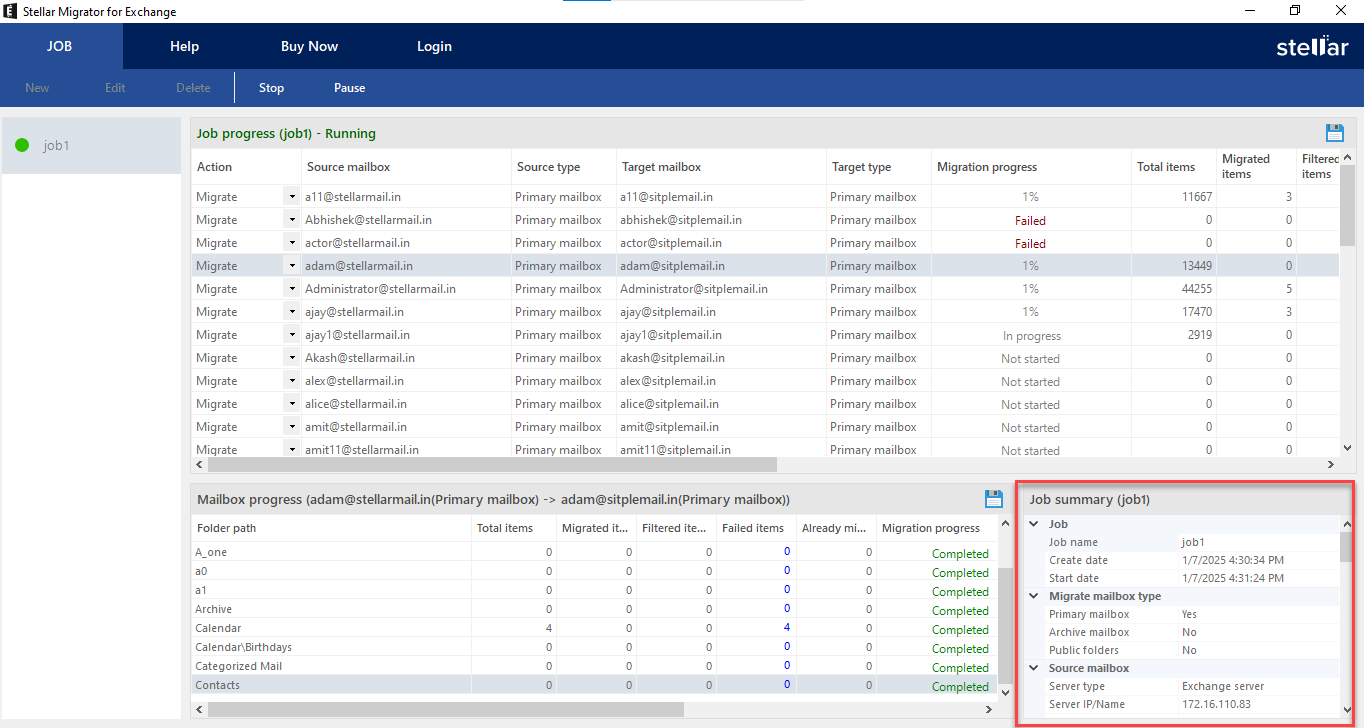Image resolution: width=1364 pixels, height=728 pixels.
Task: Click job table horizontal scroll right arrow
Action: click(1330, 465)
